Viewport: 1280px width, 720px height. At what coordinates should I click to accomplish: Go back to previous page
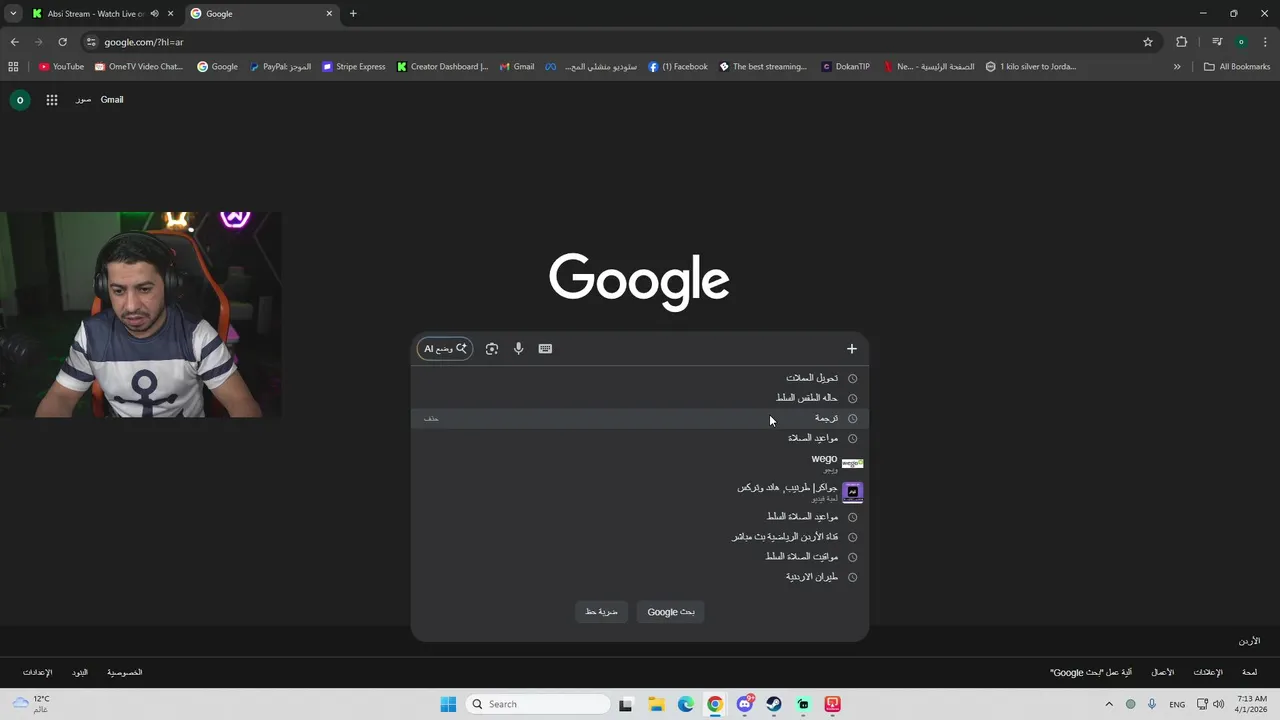[x=15, y=42]
